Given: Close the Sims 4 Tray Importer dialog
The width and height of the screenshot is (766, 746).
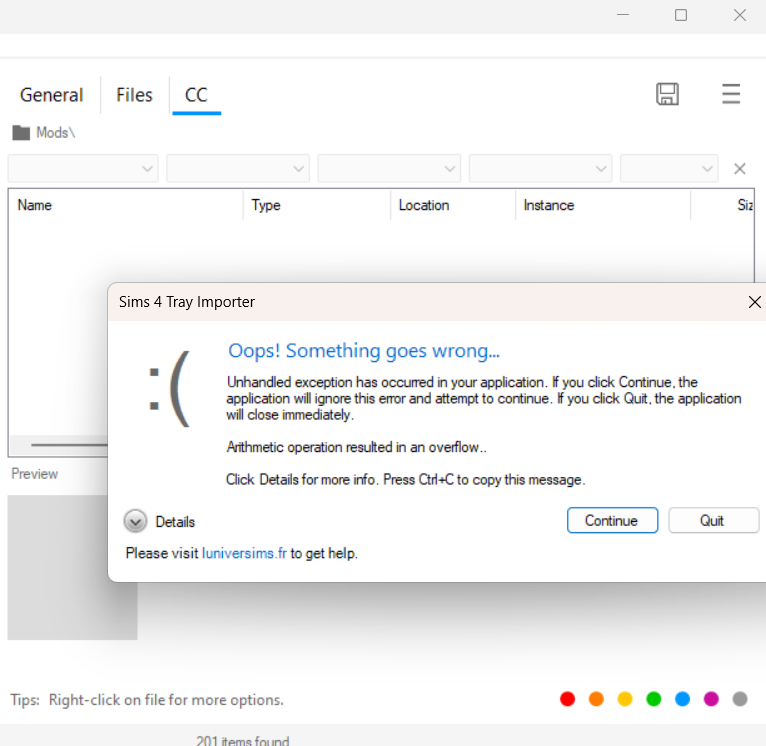Looking at the screenshot, I should coord(755,302).
